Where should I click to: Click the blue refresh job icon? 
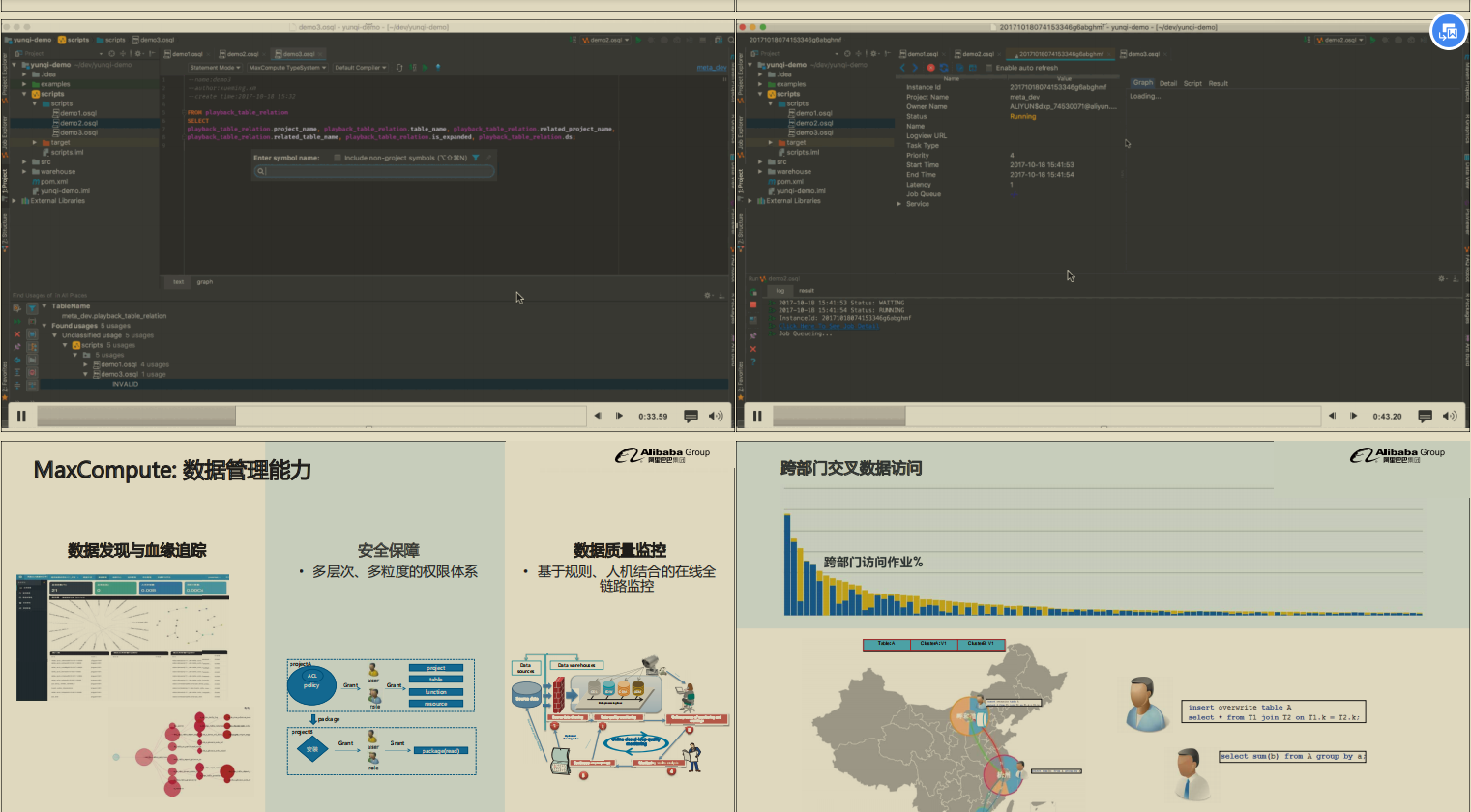[x=944, y=68]
